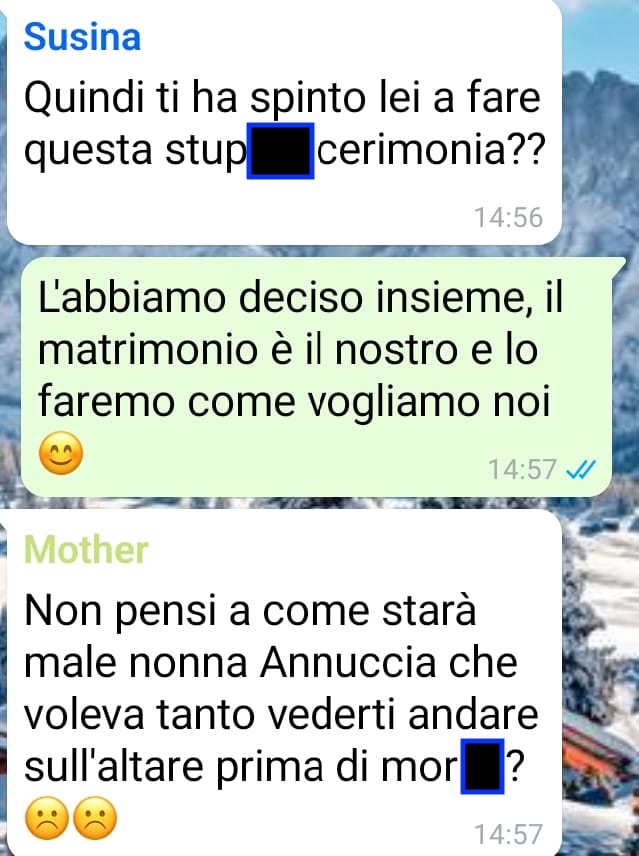
Task: Select the first frowning emoji
Action: (47, 818)
